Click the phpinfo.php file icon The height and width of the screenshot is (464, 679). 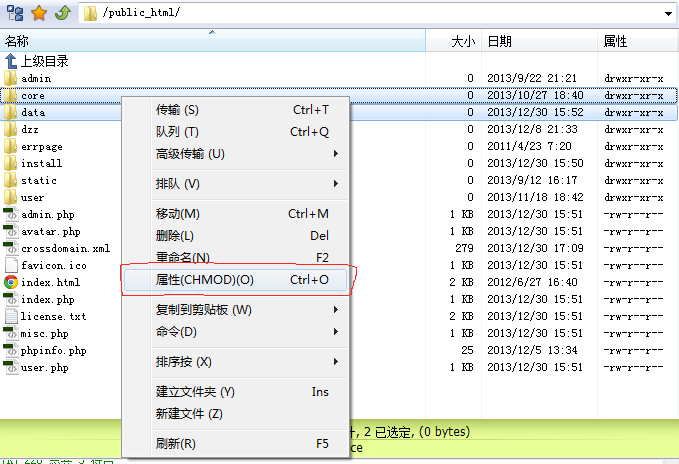coord(11,351)
